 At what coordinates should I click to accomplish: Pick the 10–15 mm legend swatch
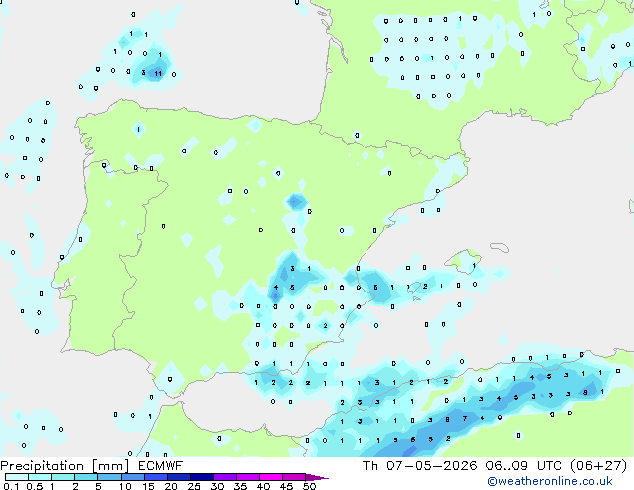132,477
